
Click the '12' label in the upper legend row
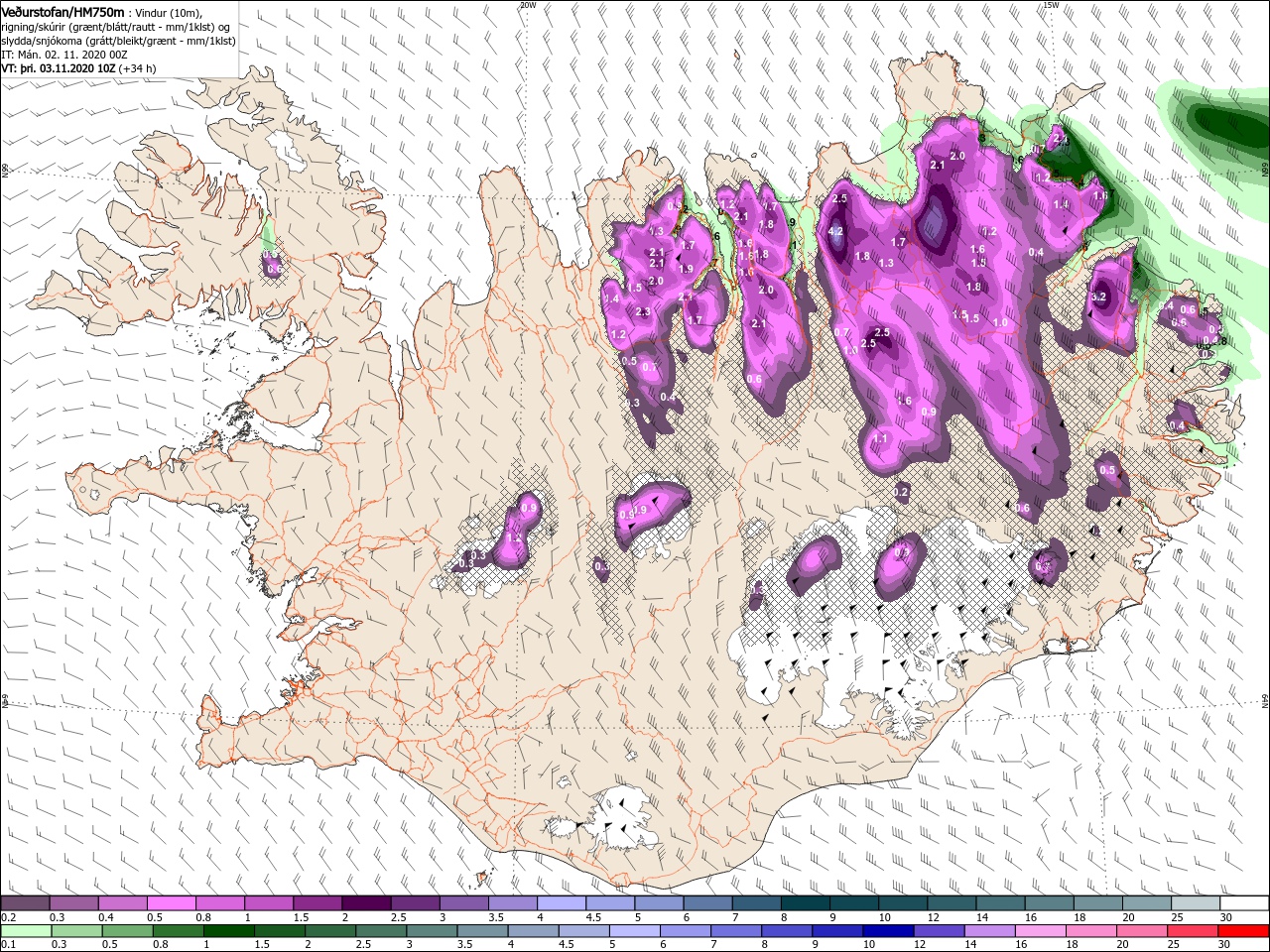click(x=933, y=917)
